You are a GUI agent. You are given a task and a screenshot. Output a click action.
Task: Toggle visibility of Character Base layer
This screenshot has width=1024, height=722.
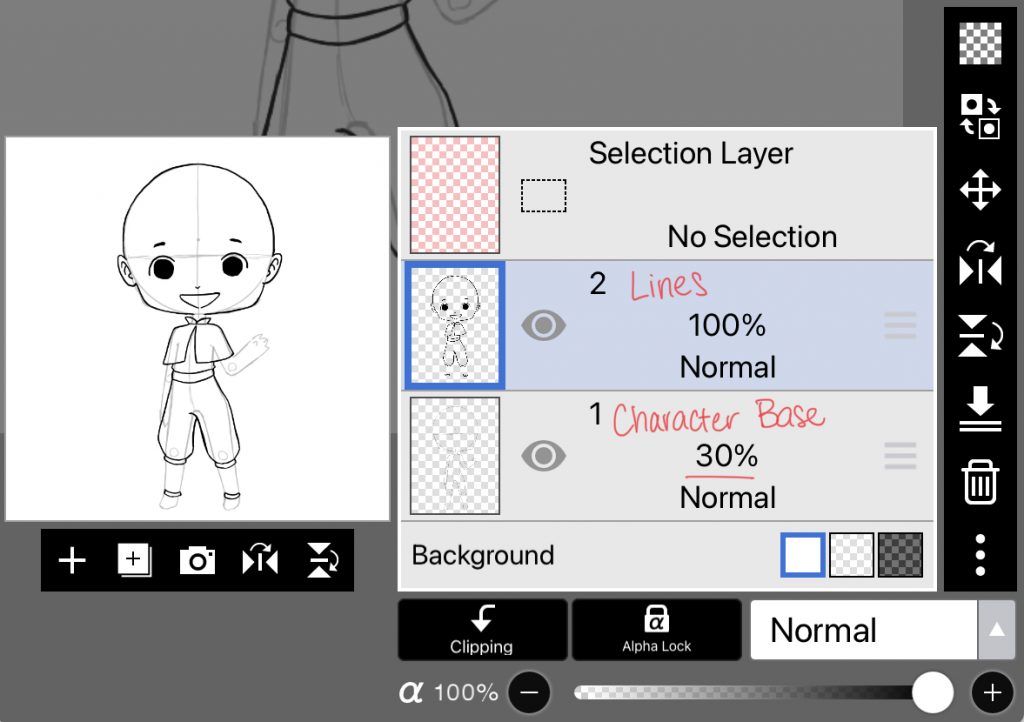[x=543, y=456]
